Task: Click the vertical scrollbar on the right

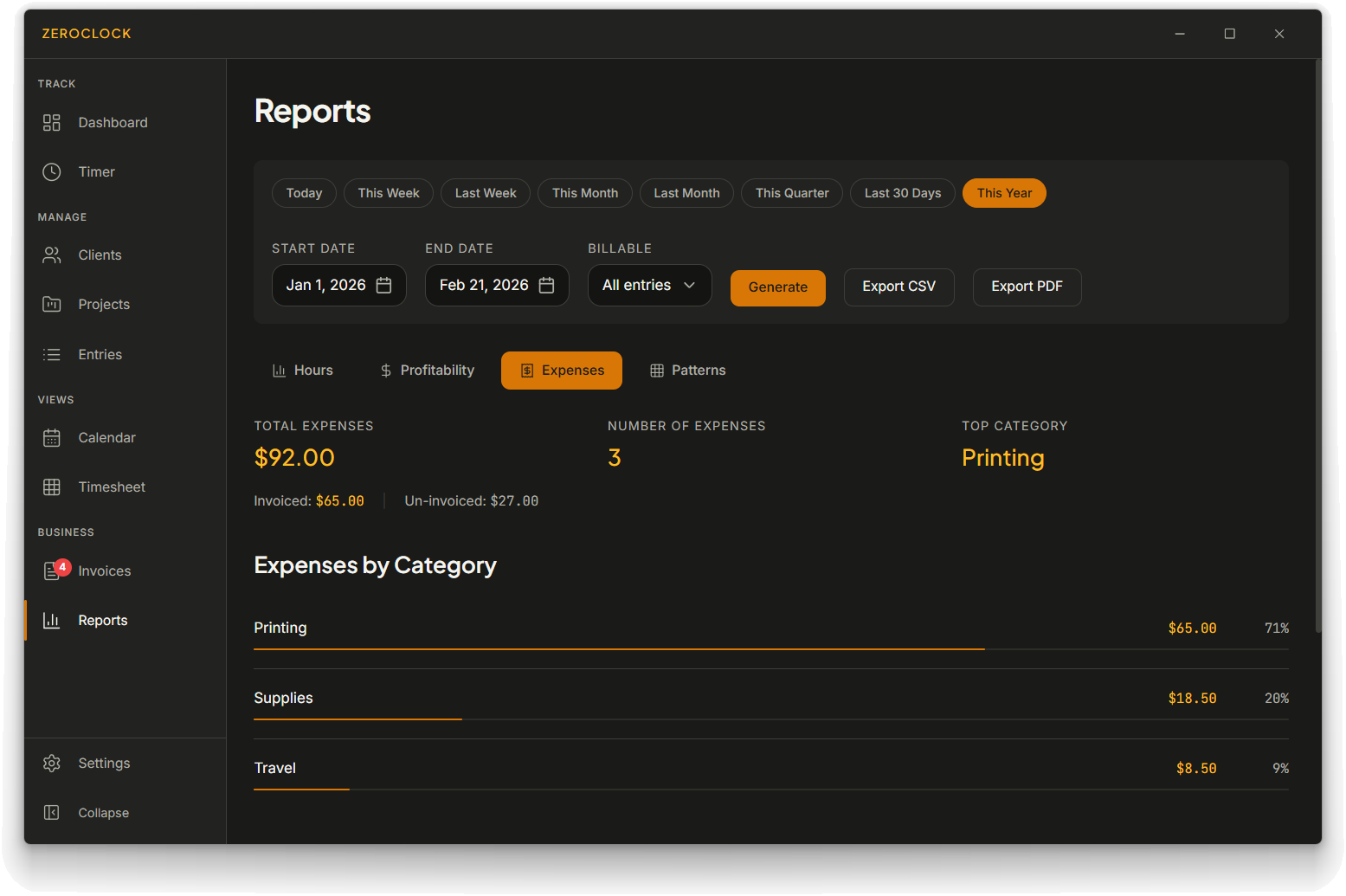Action: pos(1317,346)
